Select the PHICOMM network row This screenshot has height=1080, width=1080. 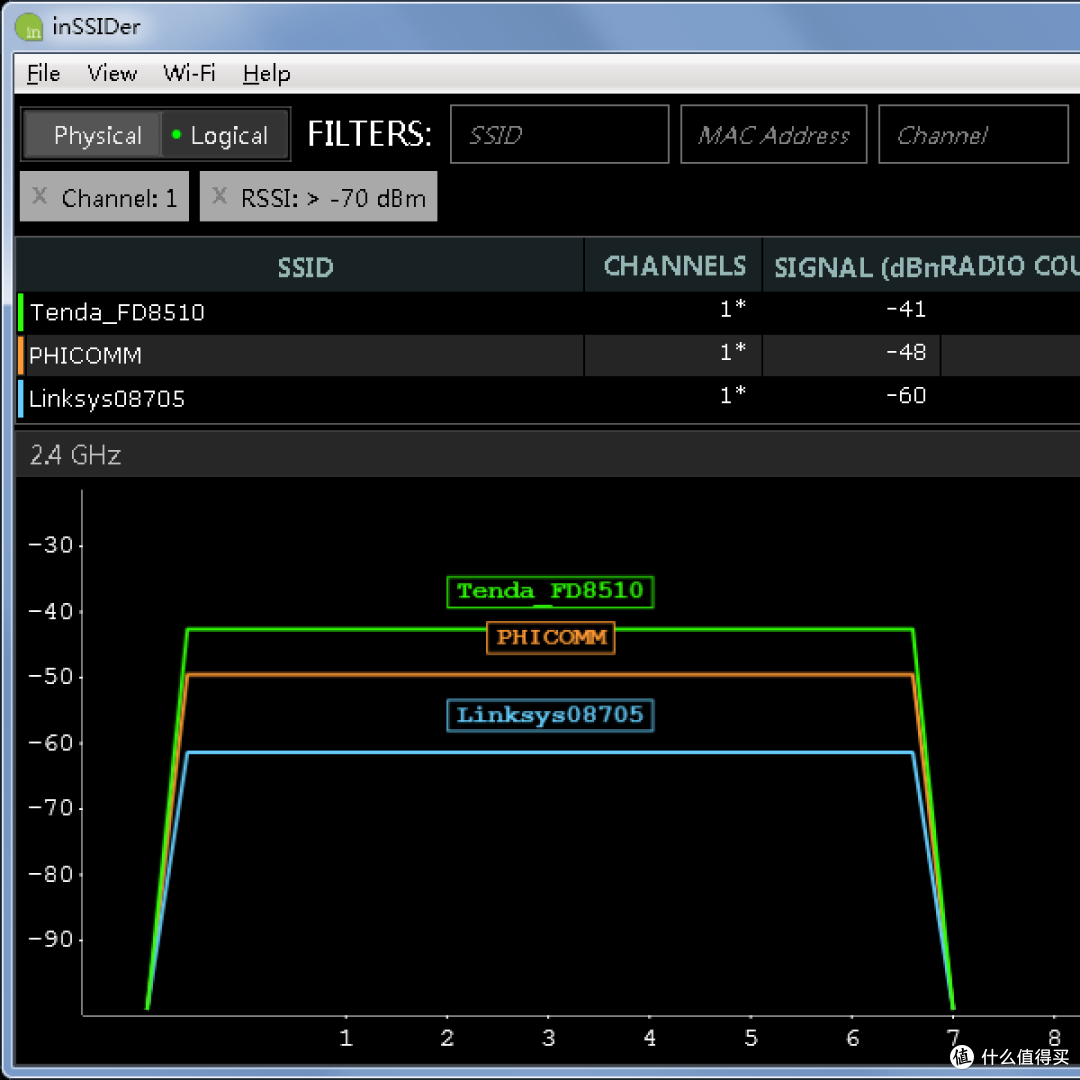[548, 355]
